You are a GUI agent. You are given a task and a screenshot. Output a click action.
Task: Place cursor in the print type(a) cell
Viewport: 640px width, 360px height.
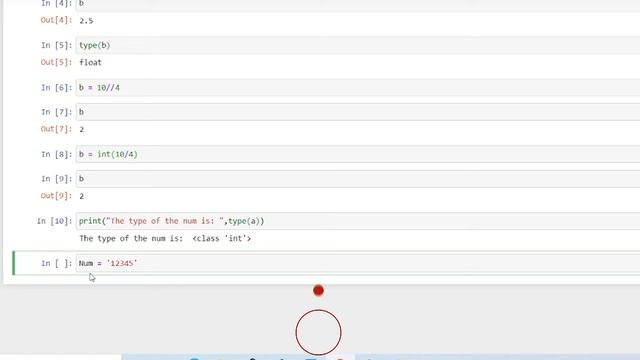click(x=358, y=221)
